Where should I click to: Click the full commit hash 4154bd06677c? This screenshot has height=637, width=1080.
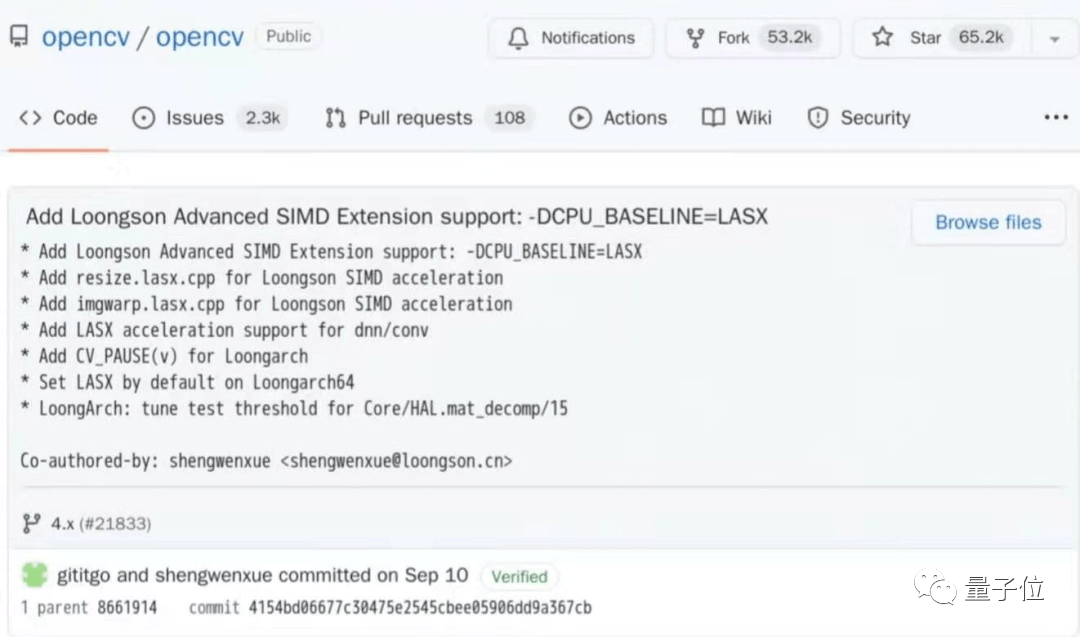point(420,608)
